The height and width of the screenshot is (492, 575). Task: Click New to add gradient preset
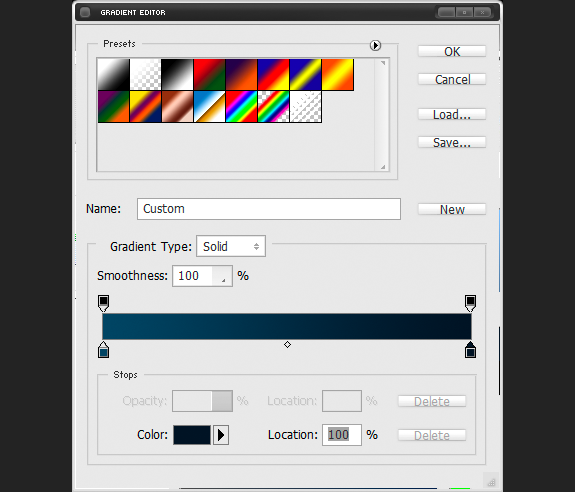[452, 209]
